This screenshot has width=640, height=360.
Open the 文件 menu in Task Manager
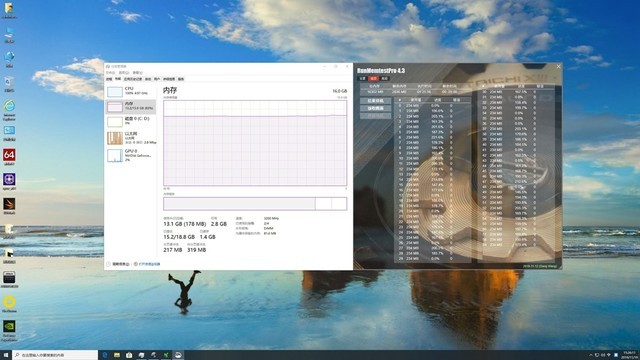pyautogui.click(x=111, y=73)
